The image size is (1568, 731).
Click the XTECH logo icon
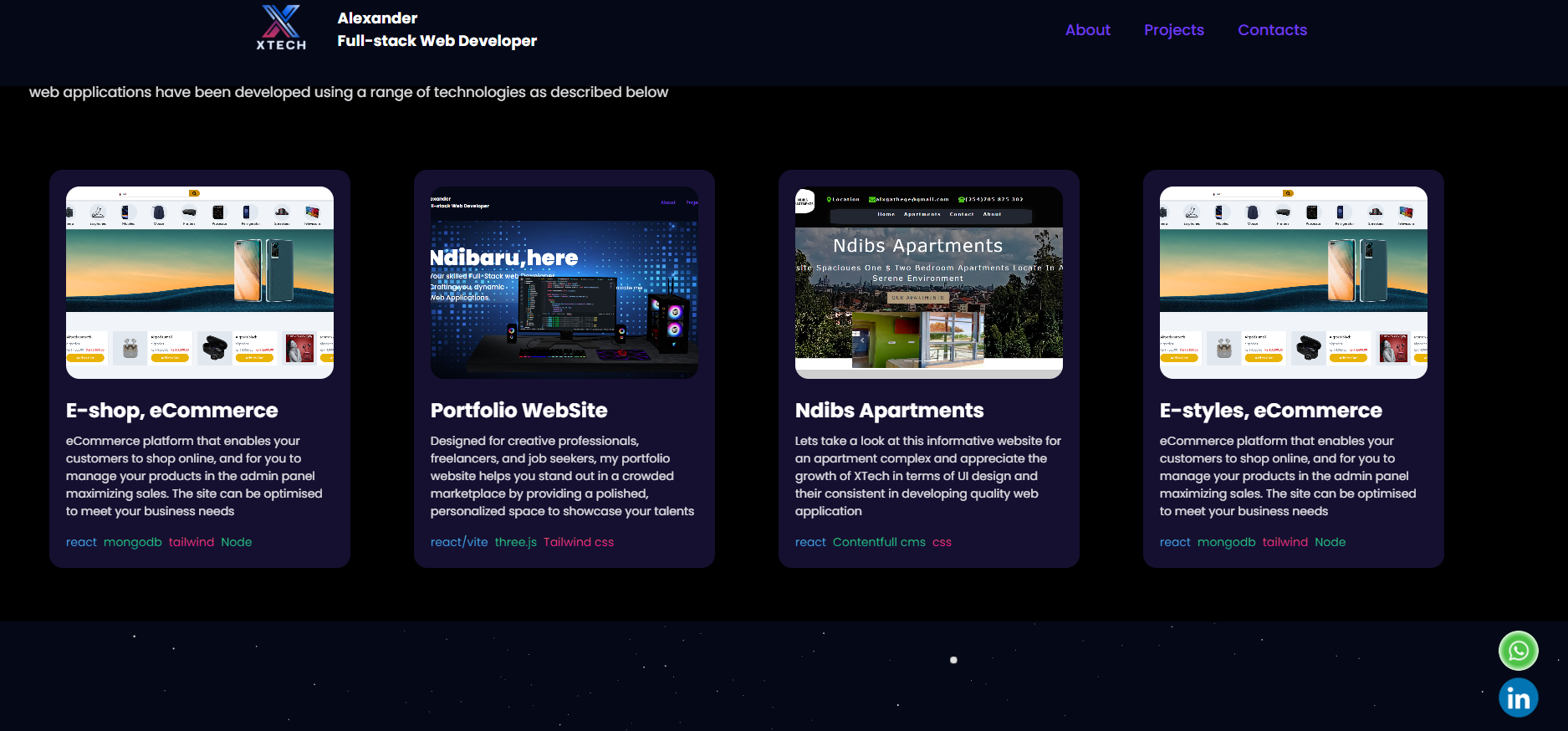(x=281, y=28)
